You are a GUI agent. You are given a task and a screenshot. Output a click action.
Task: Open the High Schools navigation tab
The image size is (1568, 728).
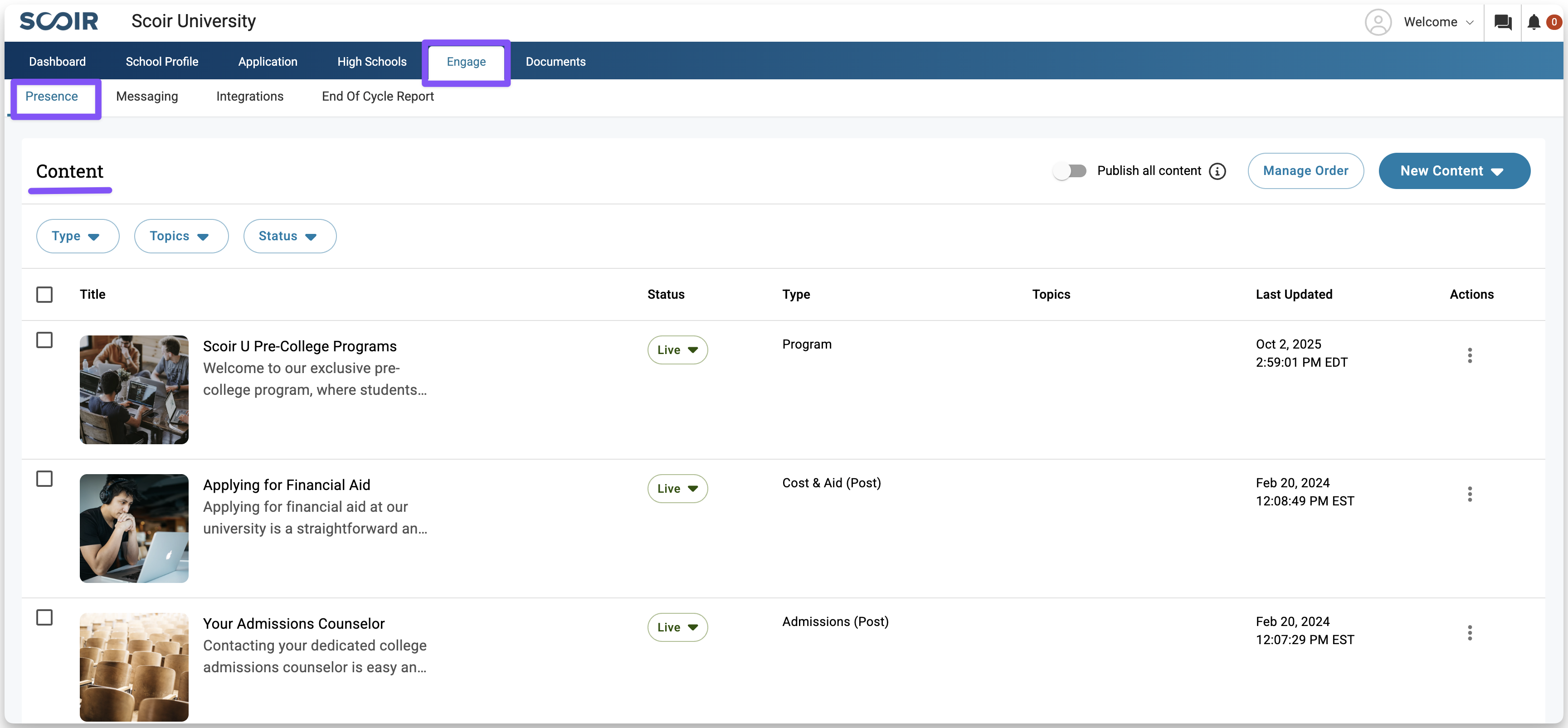click(x=371, y=62)
